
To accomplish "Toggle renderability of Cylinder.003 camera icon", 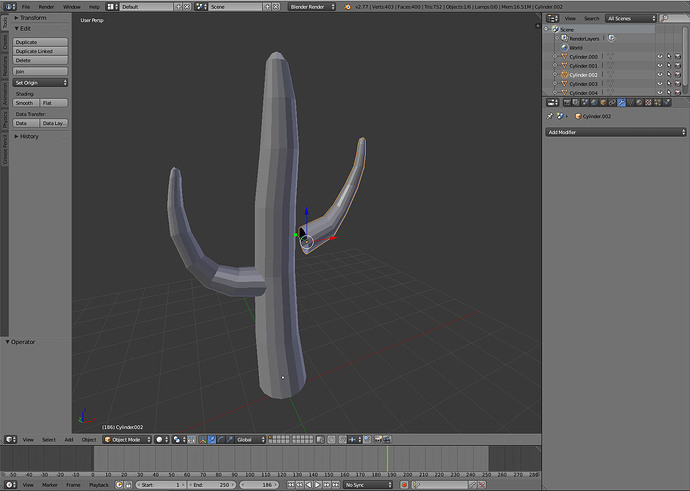I will [x=678, y=84].
